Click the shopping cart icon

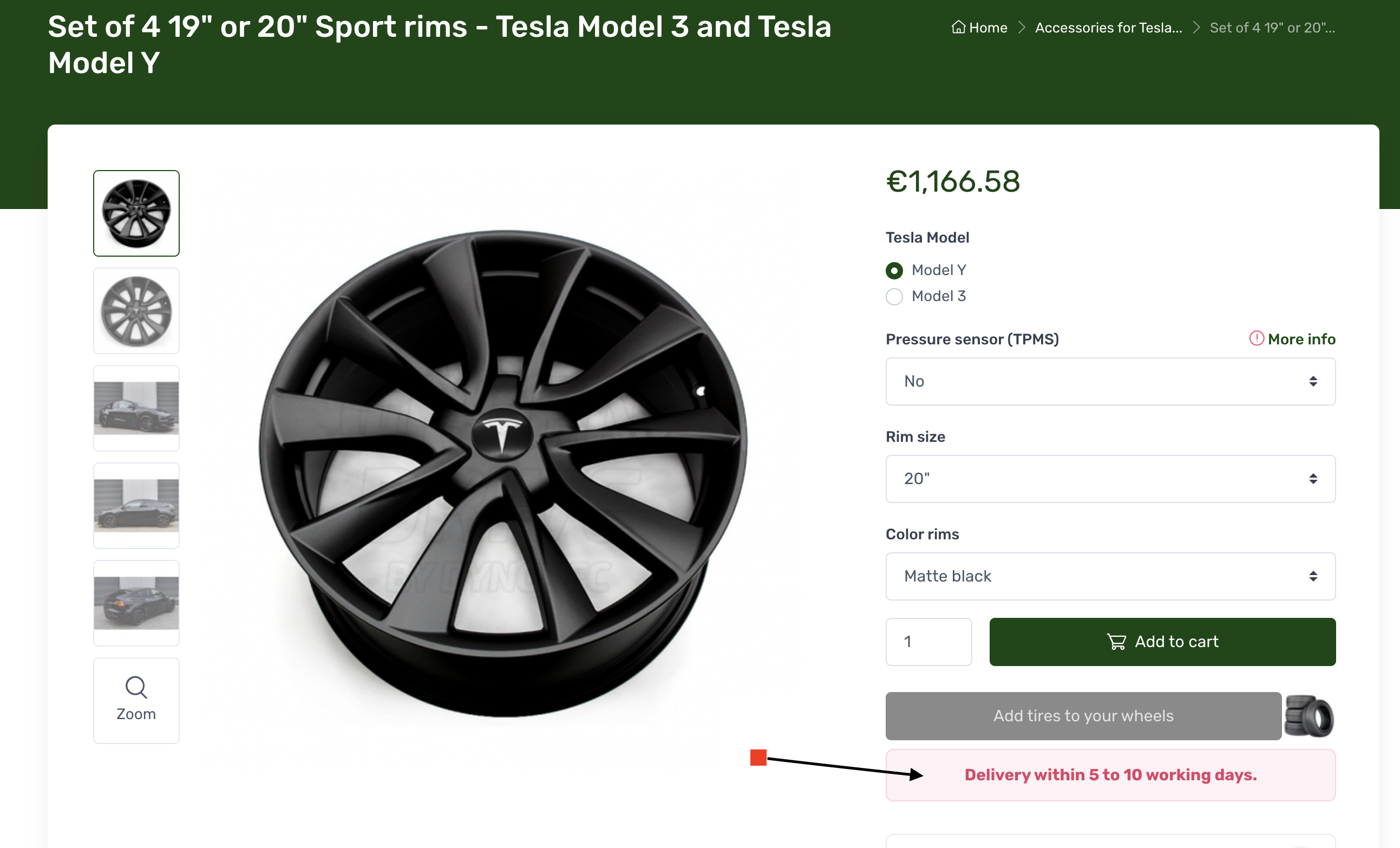(x=1116, y=642)
